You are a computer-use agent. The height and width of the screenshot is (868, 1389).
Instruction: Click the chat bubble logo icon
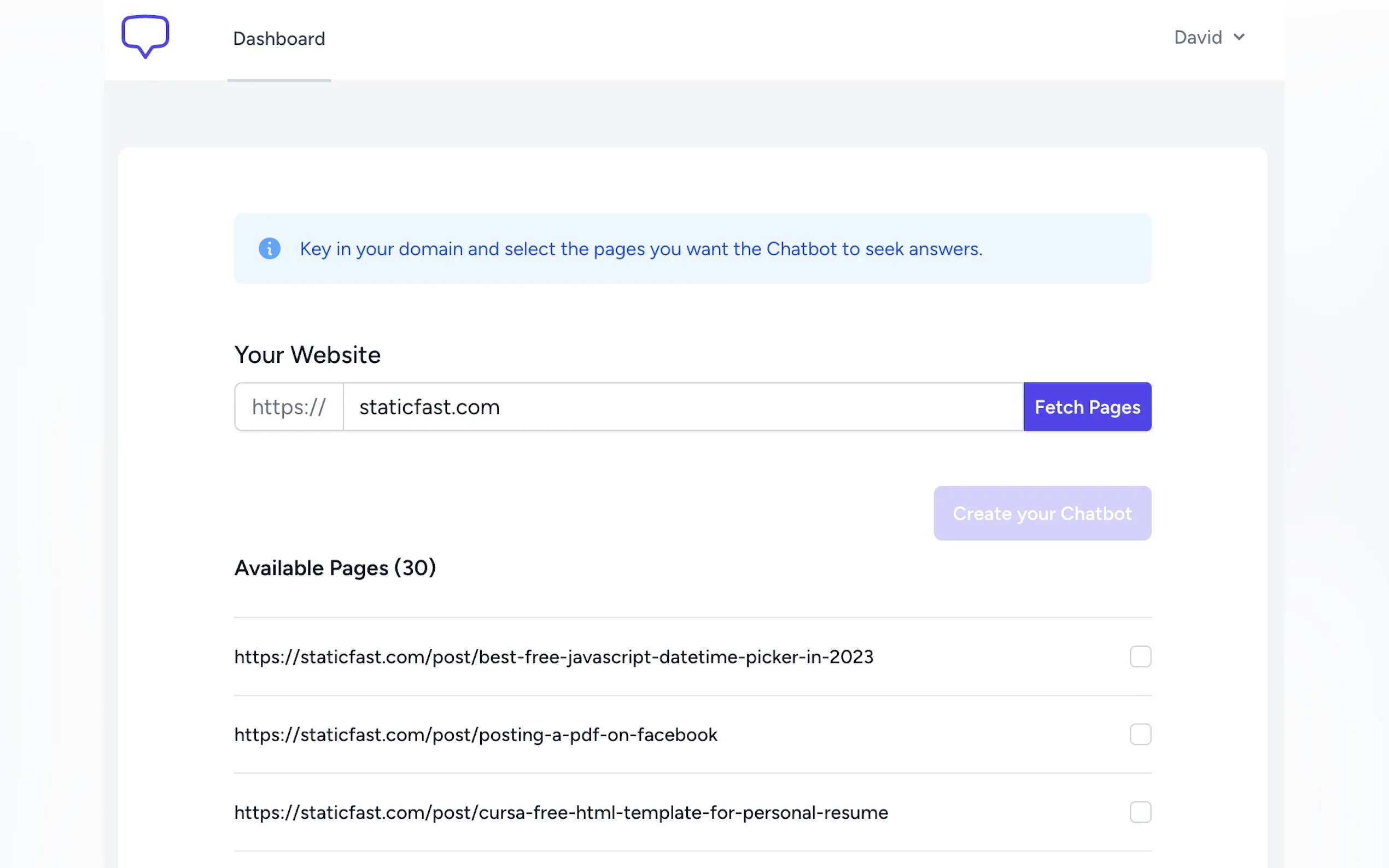click(x=145, y=37)
